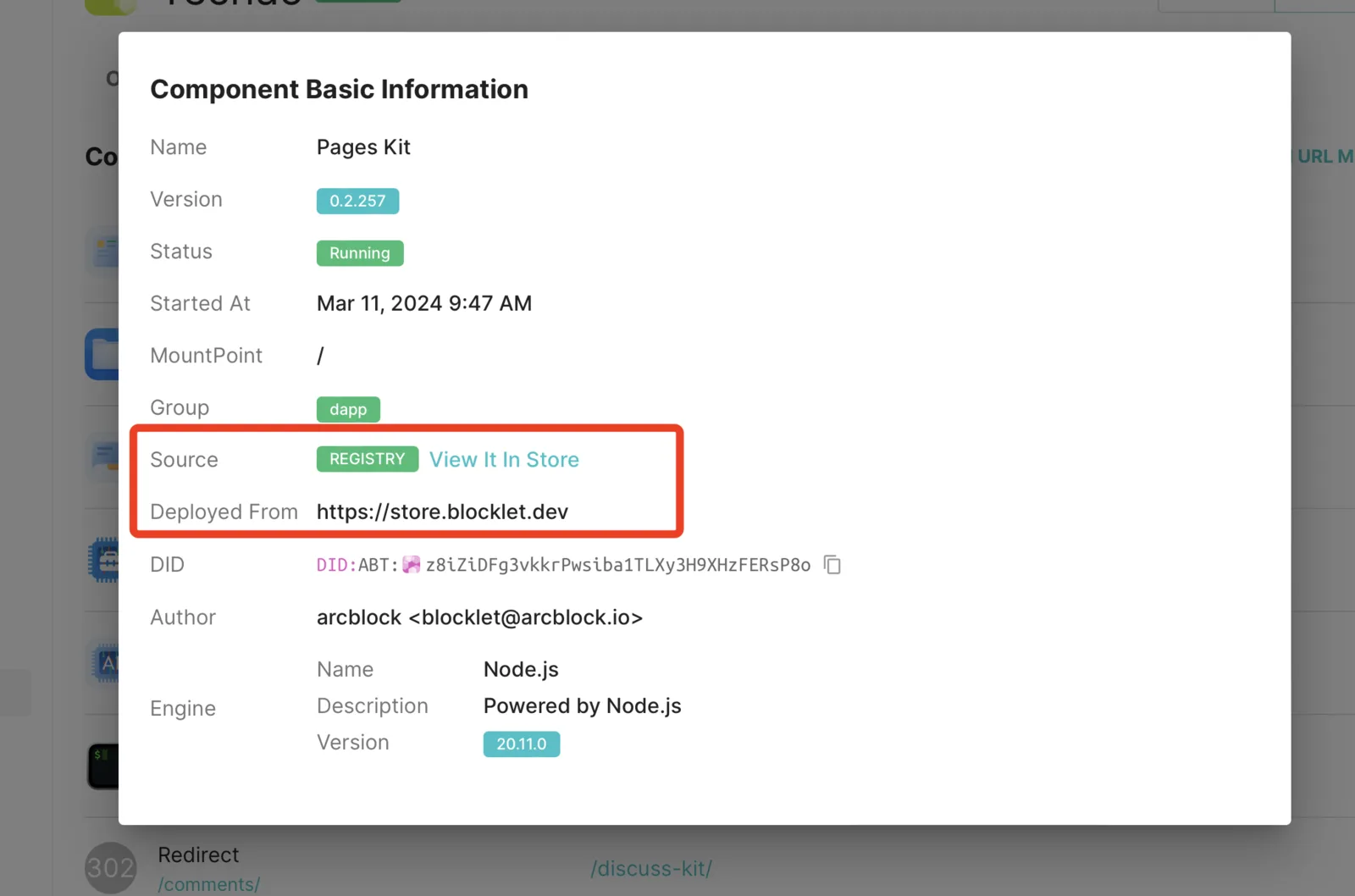Open the View It In Store link
Viewport: 1355px width, 896px height.
point(504,460)
